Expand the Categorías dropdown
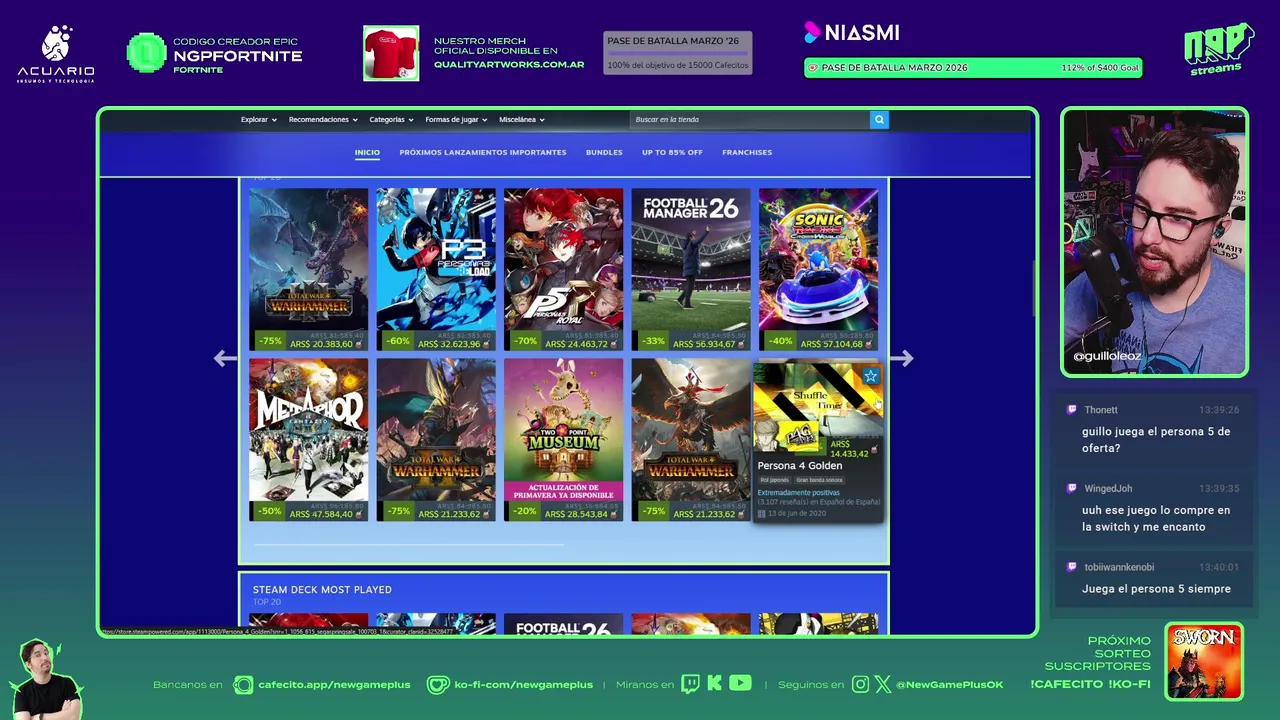The width and height of the screenshot is (1280, 720). (x=391, y=120)
